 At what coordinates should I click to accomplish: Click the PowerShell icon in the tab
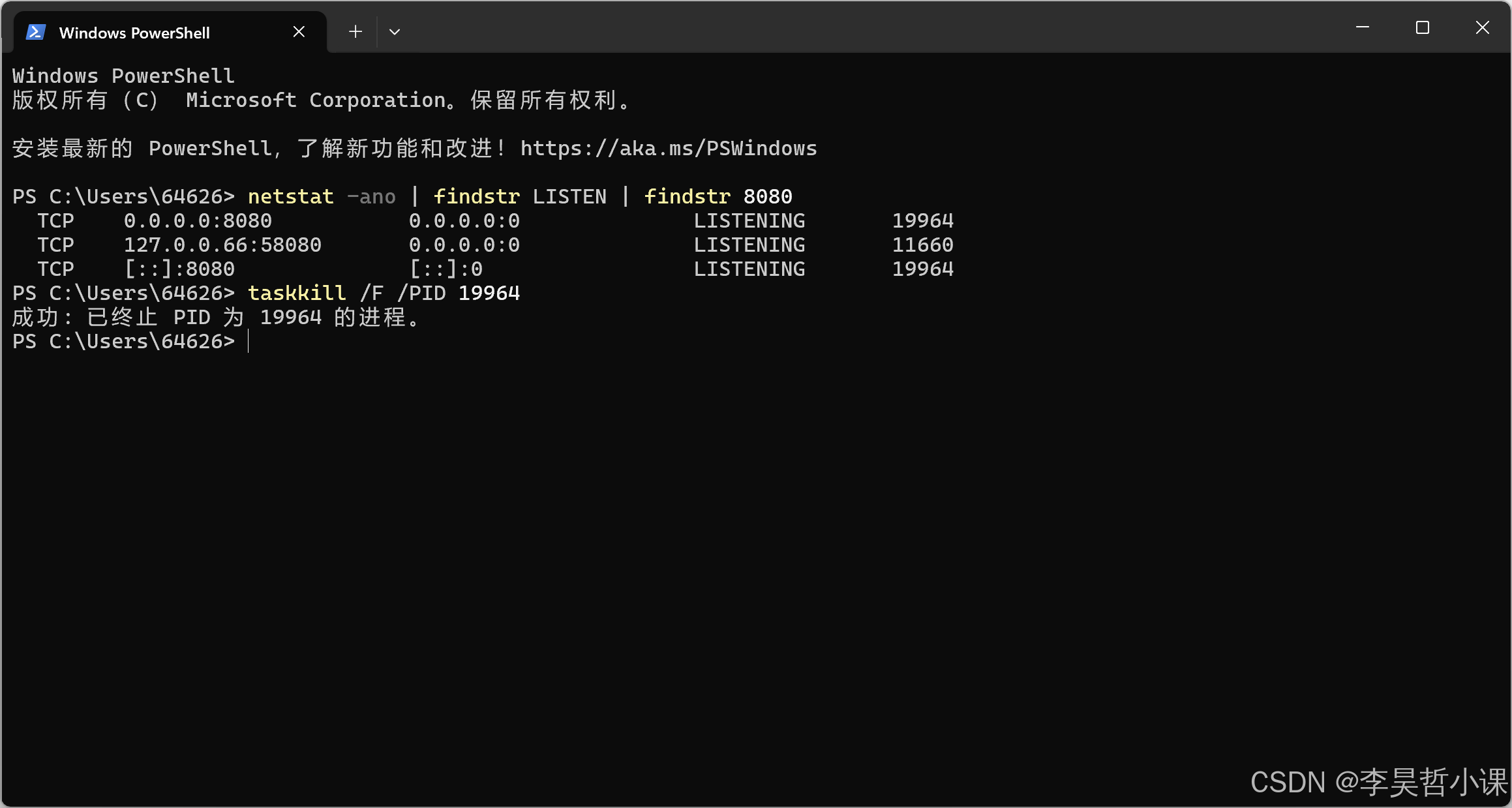tap(35, 32)
